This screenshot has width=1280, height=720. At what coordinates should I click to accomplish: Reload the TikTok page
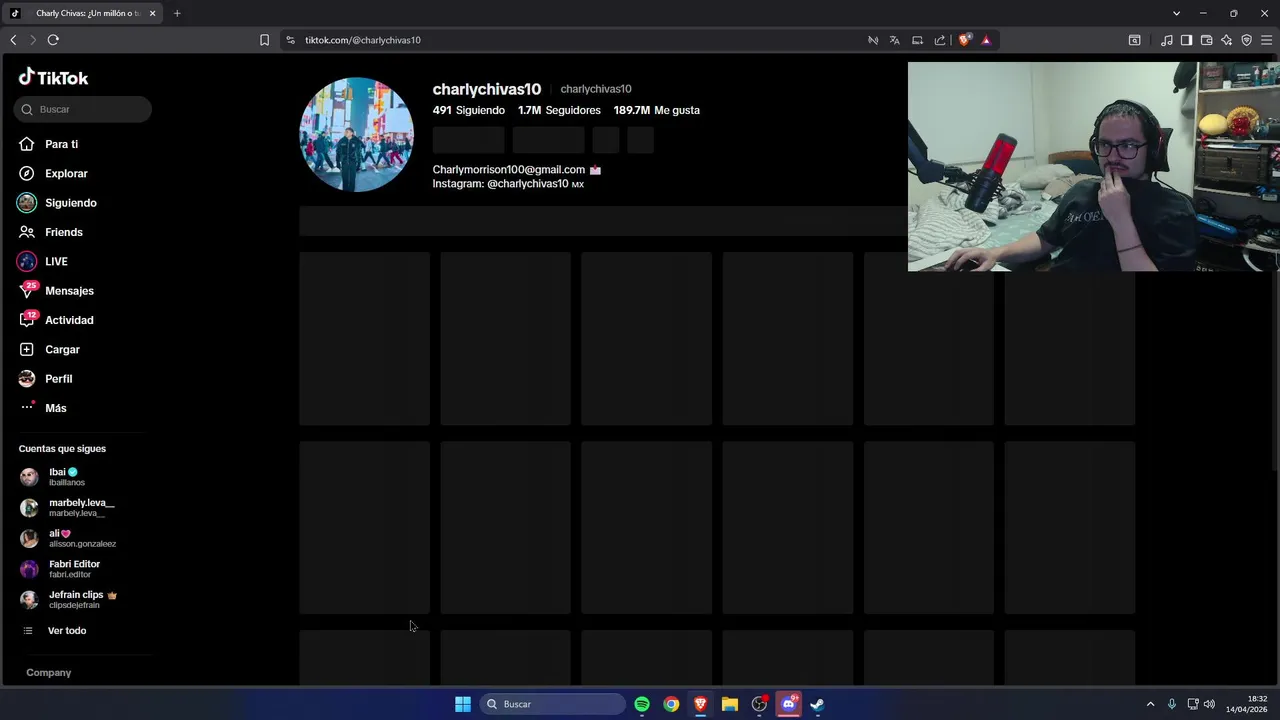53,40
